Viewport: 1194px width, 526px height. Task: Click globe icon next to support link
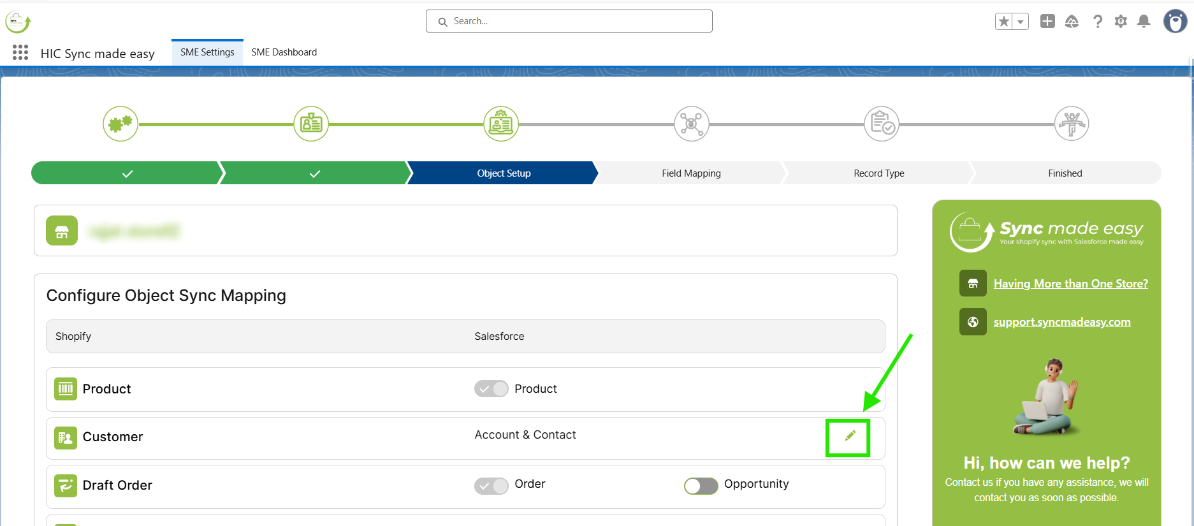[x=973, y=322]
